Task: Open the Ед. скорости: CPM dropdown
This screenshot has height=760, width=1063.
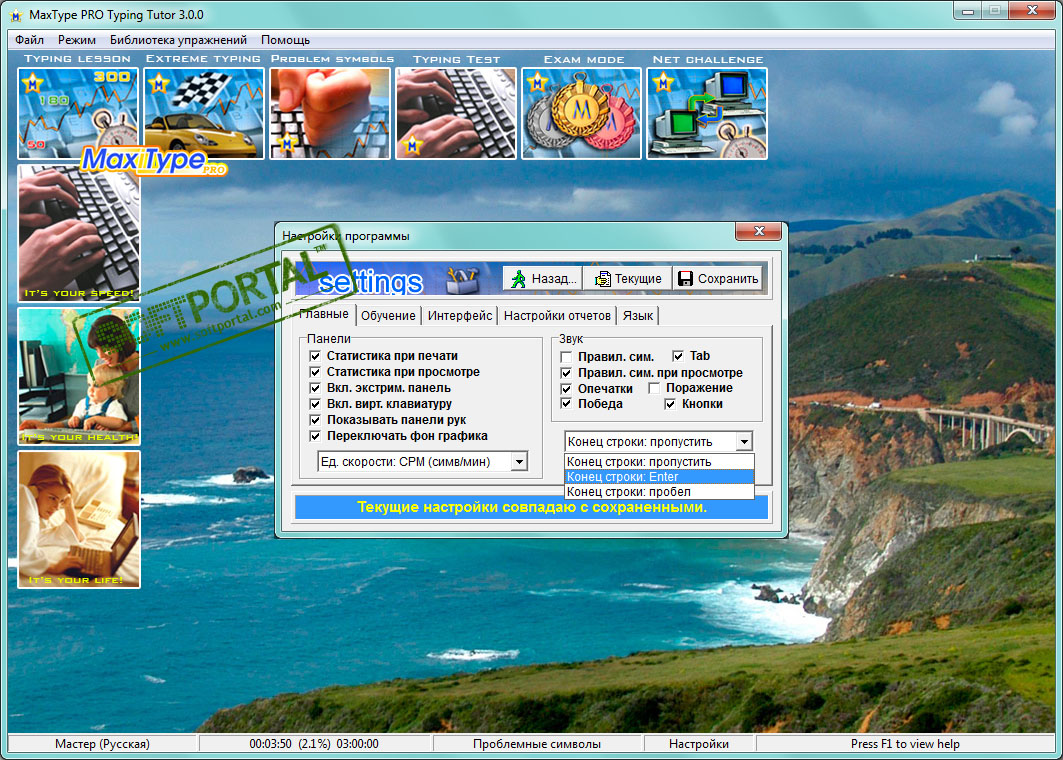Action: pos(519,462)
